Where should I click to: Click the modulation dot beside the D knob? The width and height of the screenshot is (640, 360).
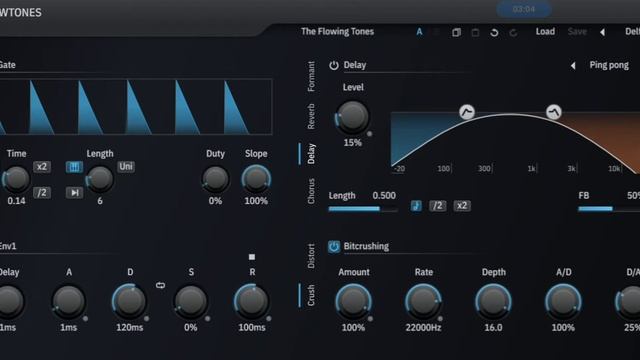point(147,318)
